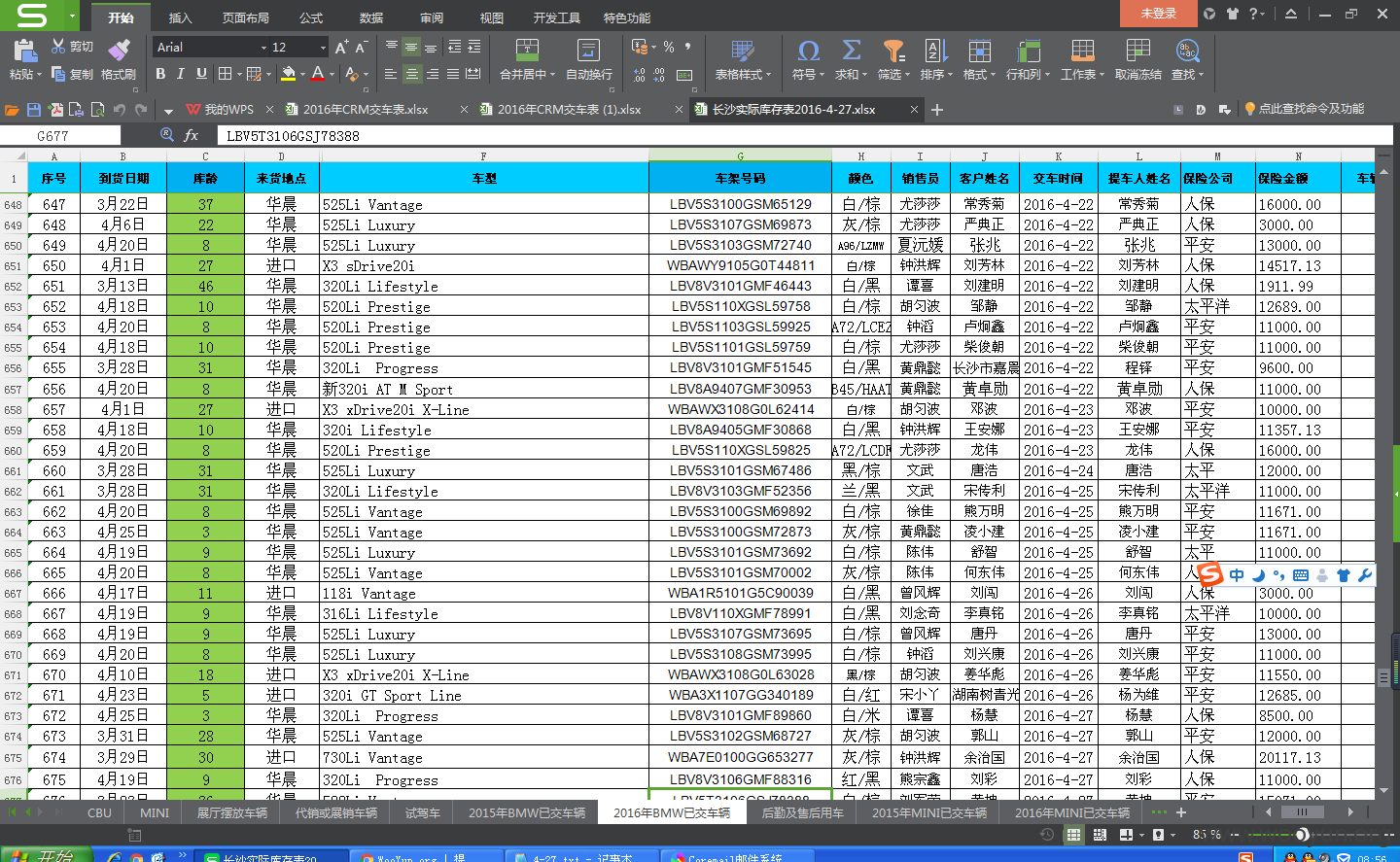Increase font size with the A+ icon

tap(341, 47)
